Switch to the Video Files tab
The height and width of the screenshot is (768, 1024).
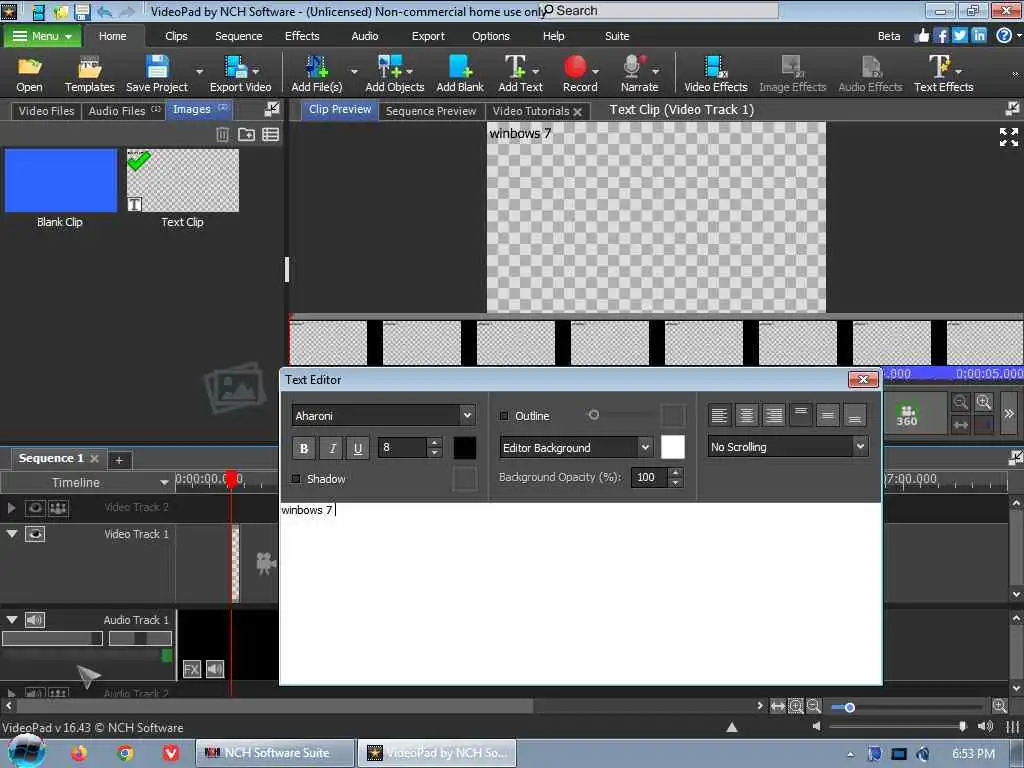(46, 111)
